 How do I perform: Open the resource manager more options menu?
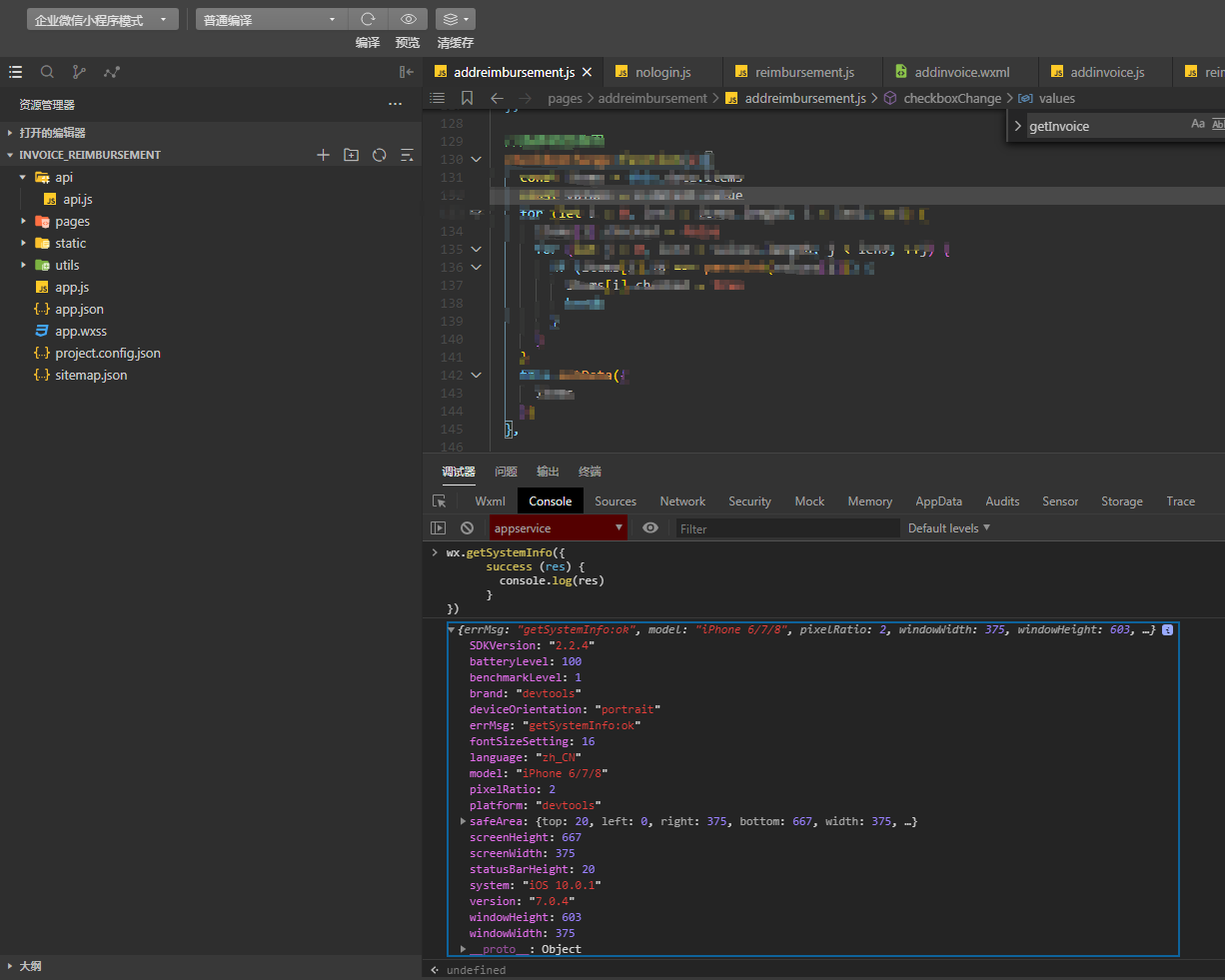point(396,104)
